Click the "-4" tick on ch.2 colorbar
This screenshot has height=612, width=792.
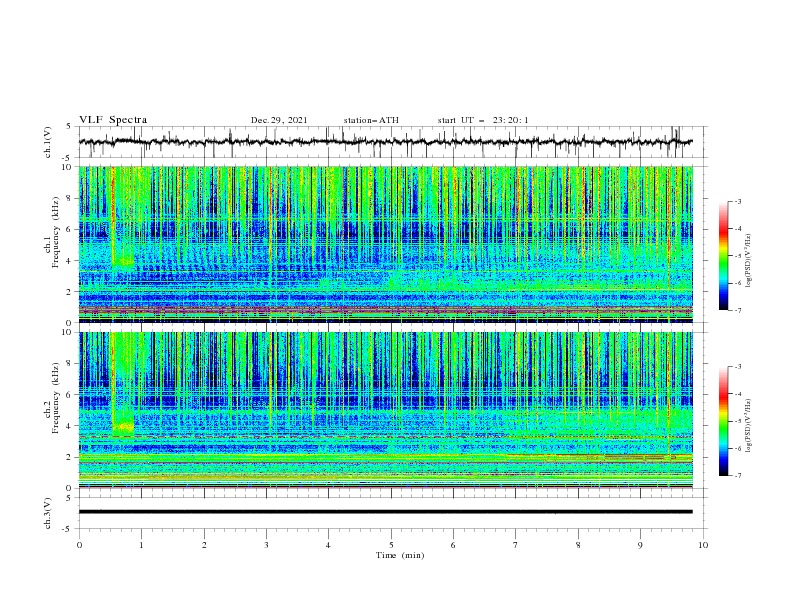737,394
